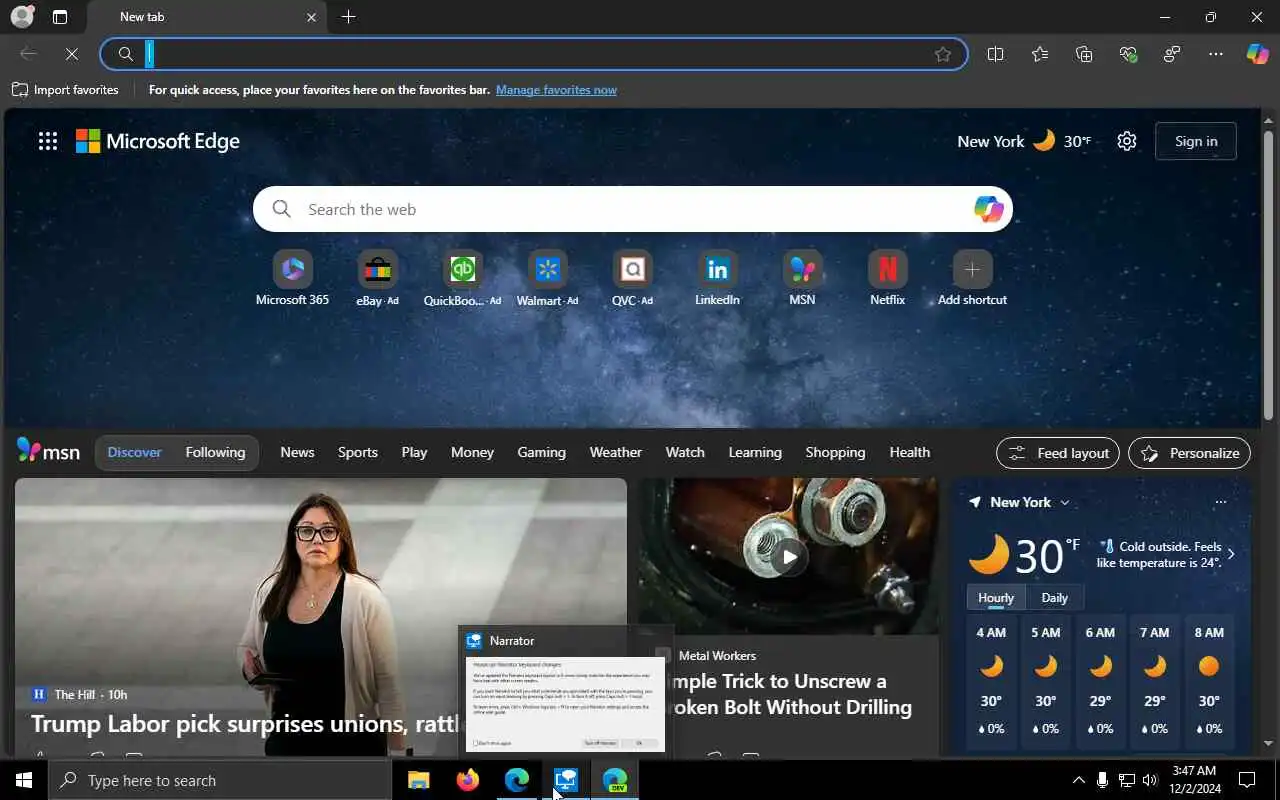The image size is (1280, 800).
Task: Open the Play tab
Action: [x=414, y=452]
